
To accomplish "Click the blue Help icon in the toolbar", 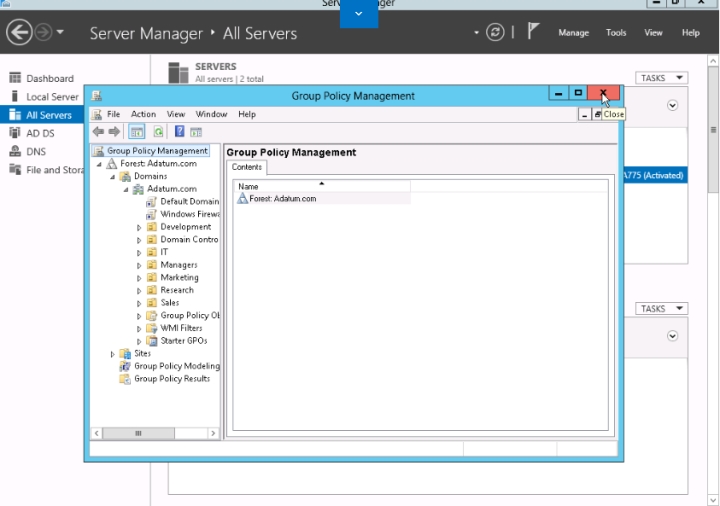I will [180, 132].
